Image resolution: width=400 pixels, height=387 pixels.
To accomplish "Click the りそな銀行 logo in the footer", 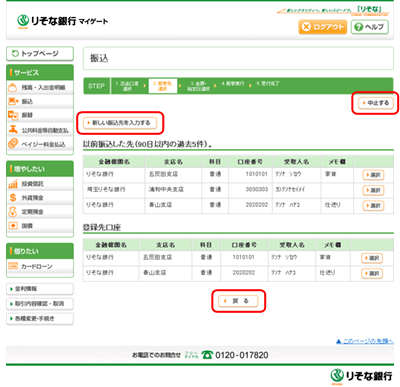I will coord(361,376).
